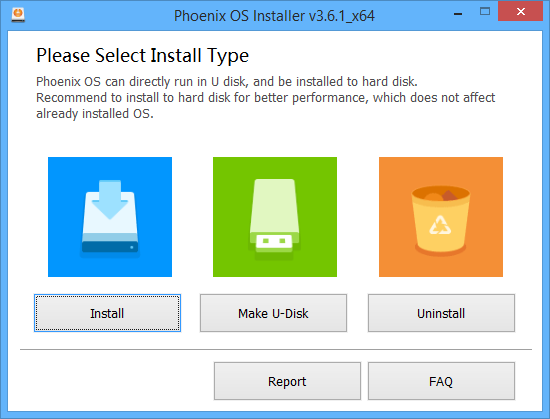Click the blue hard disk install tile
This screenshot has width=550, height=419.
point(110,217)
